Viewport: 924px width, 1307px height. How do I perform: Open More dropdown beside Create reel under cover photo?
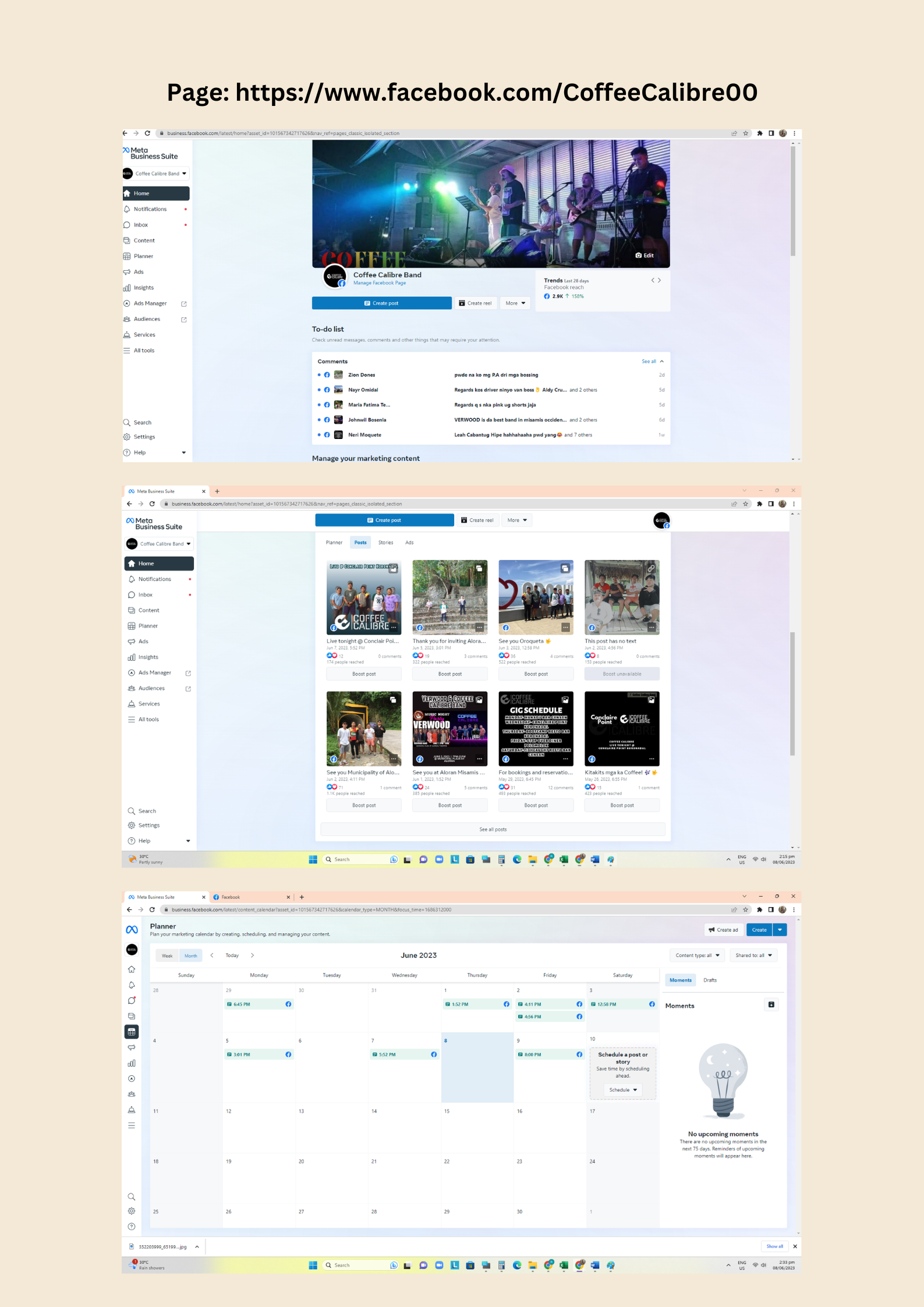pyautogui.click(x=515, y=303)
